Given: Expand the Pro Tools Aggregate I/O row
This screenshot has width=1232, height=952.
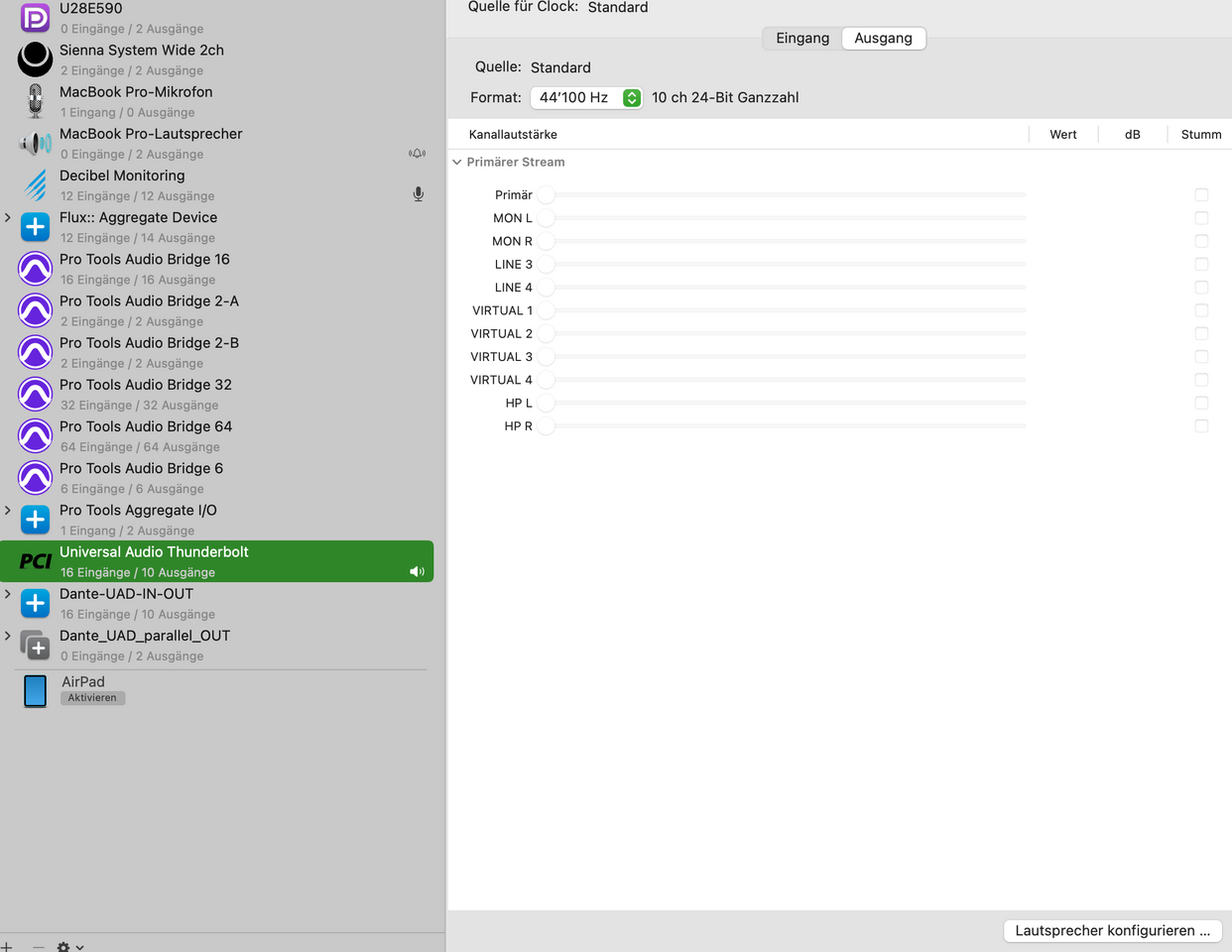Looking at the screenshot, I should pyautogui.click(x=8, y=510).
